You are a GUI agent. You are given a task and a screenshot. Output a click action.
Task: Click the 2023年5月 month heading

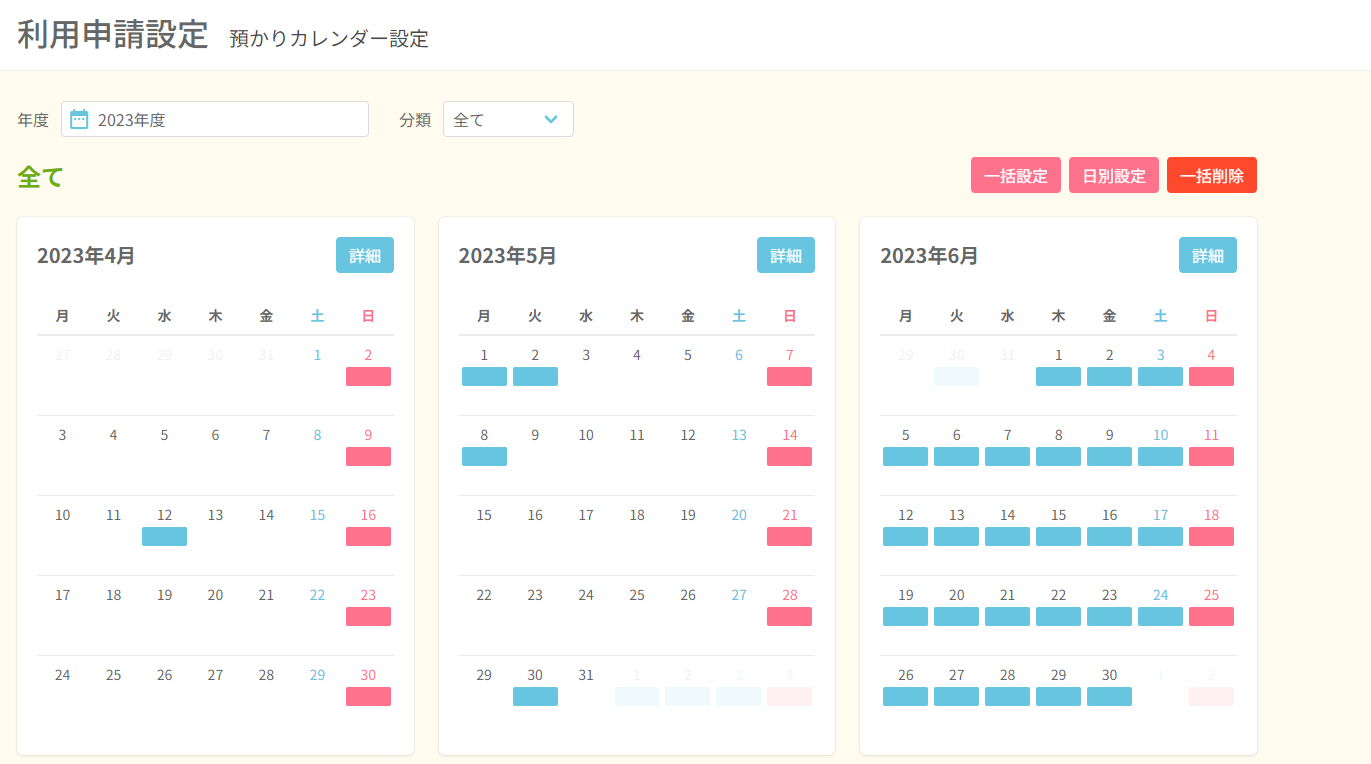coord(508,256)
